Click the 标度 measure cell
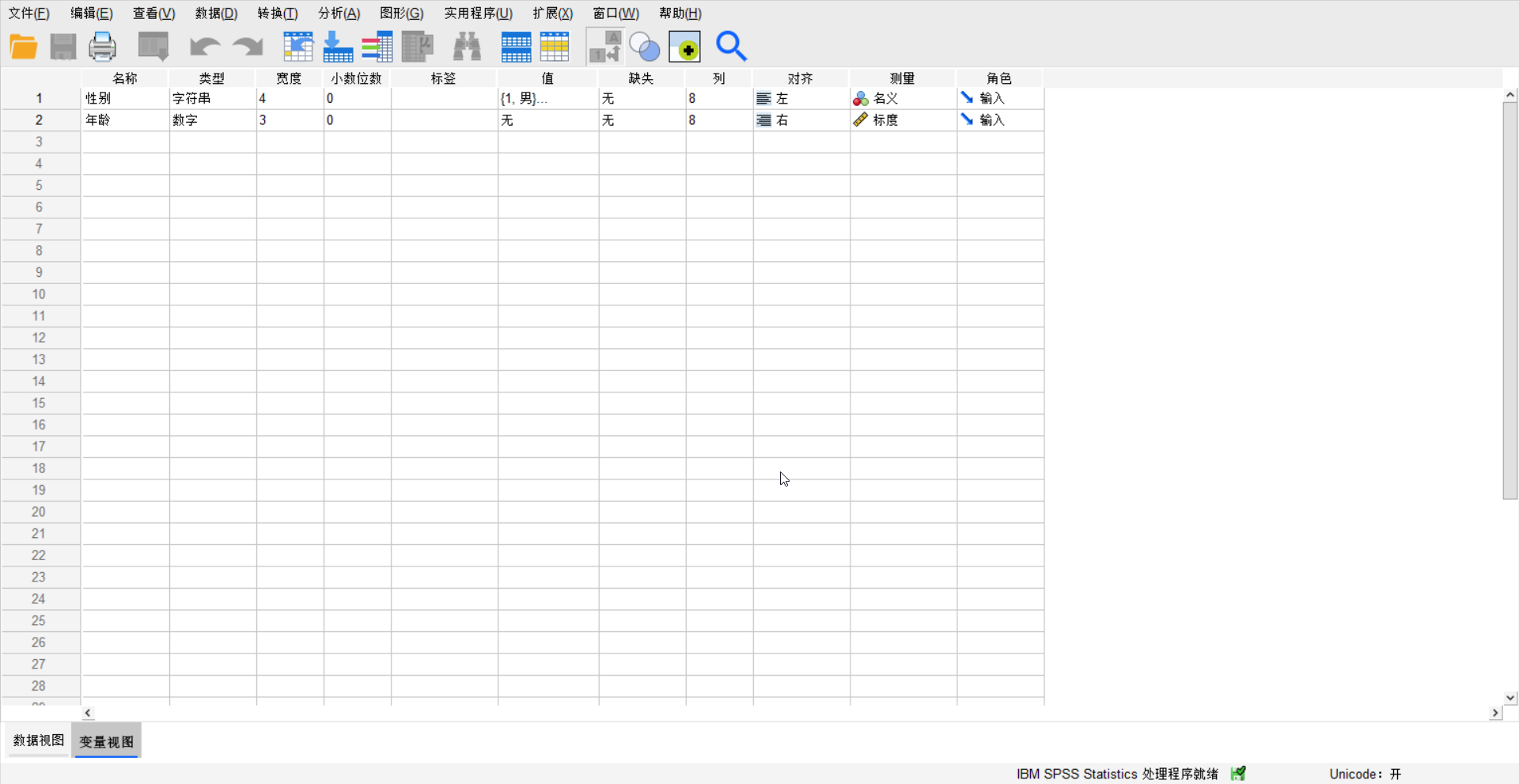The height and width of the screenshot is (784, 1519). coord(903,120)
